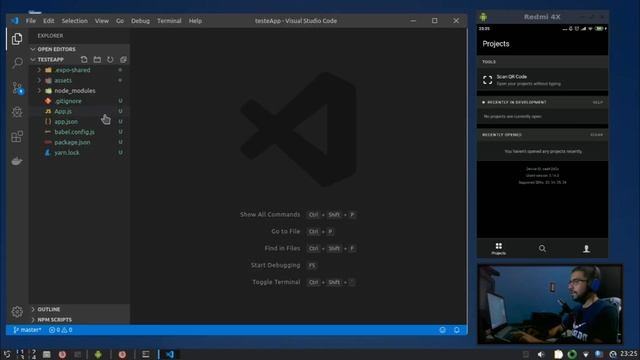Click the feedback smiley in status bar
Image resolution: width=640 pixels, height=360 pixels.
442,330
